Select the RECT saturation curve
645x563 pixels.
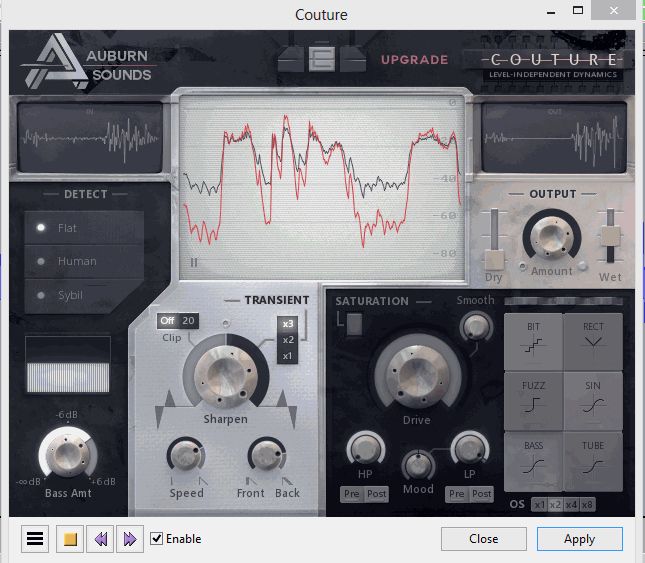coord(593,342)
